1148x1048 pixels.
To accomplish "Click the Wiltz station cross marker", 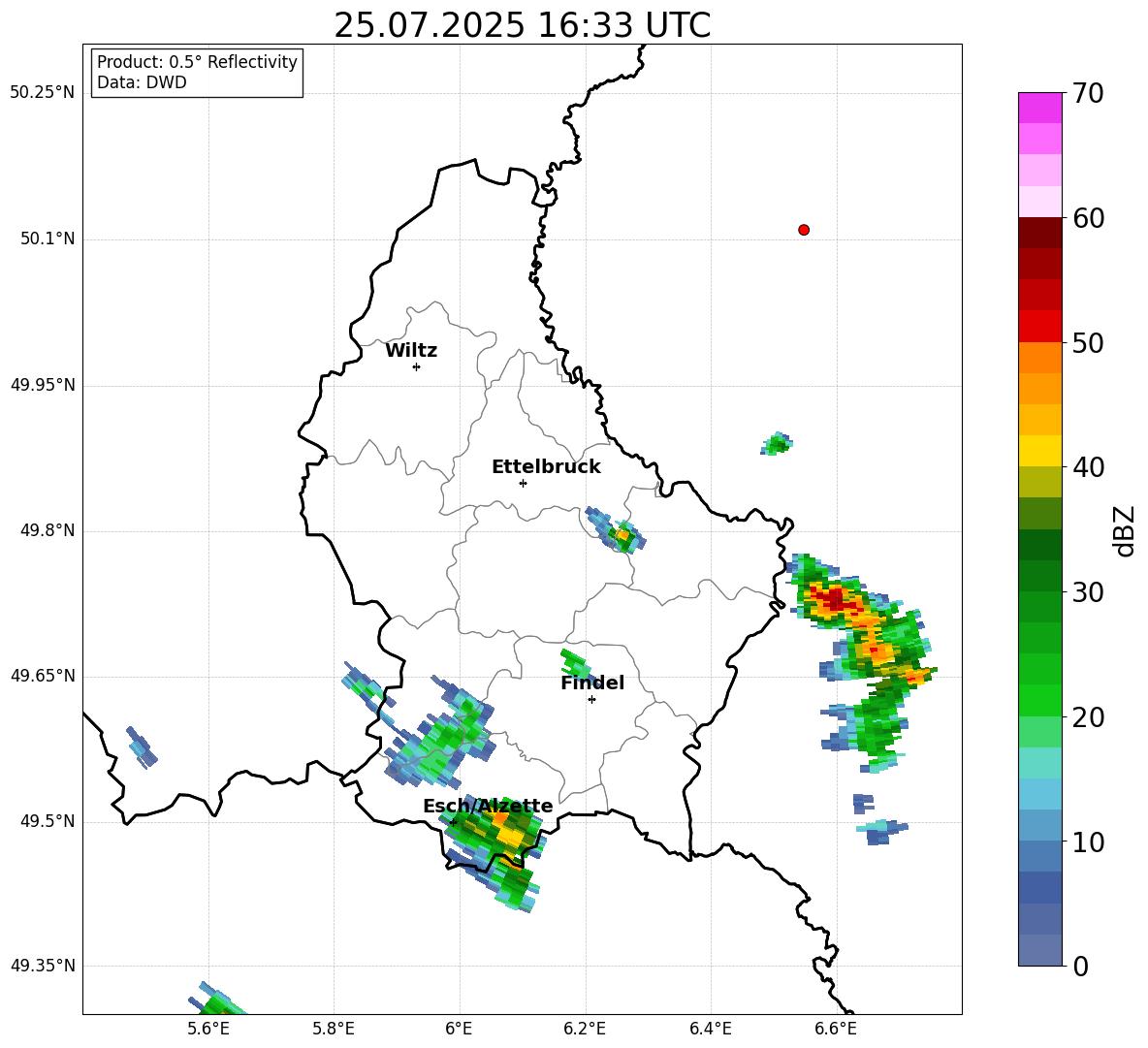I will coord(416,366).
